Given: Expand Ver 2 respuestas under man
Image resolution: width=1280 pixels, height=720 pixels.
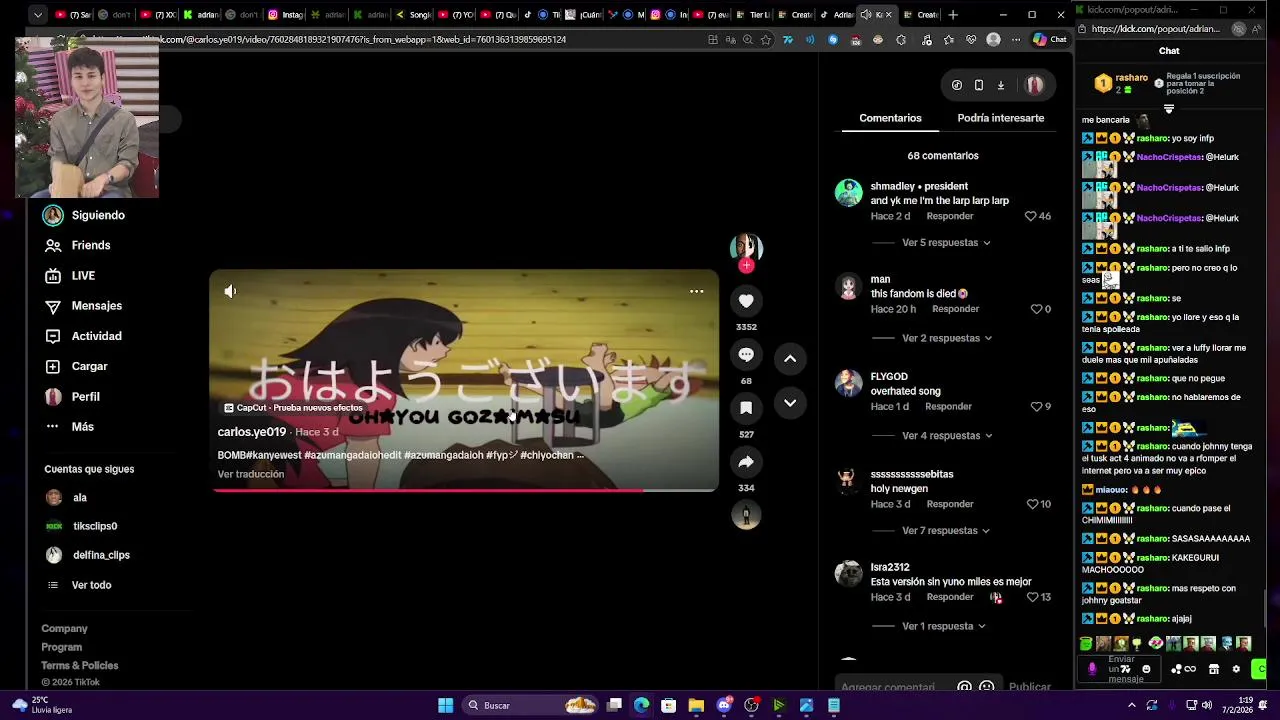Looking at the screenshot, I should (946, 339).
